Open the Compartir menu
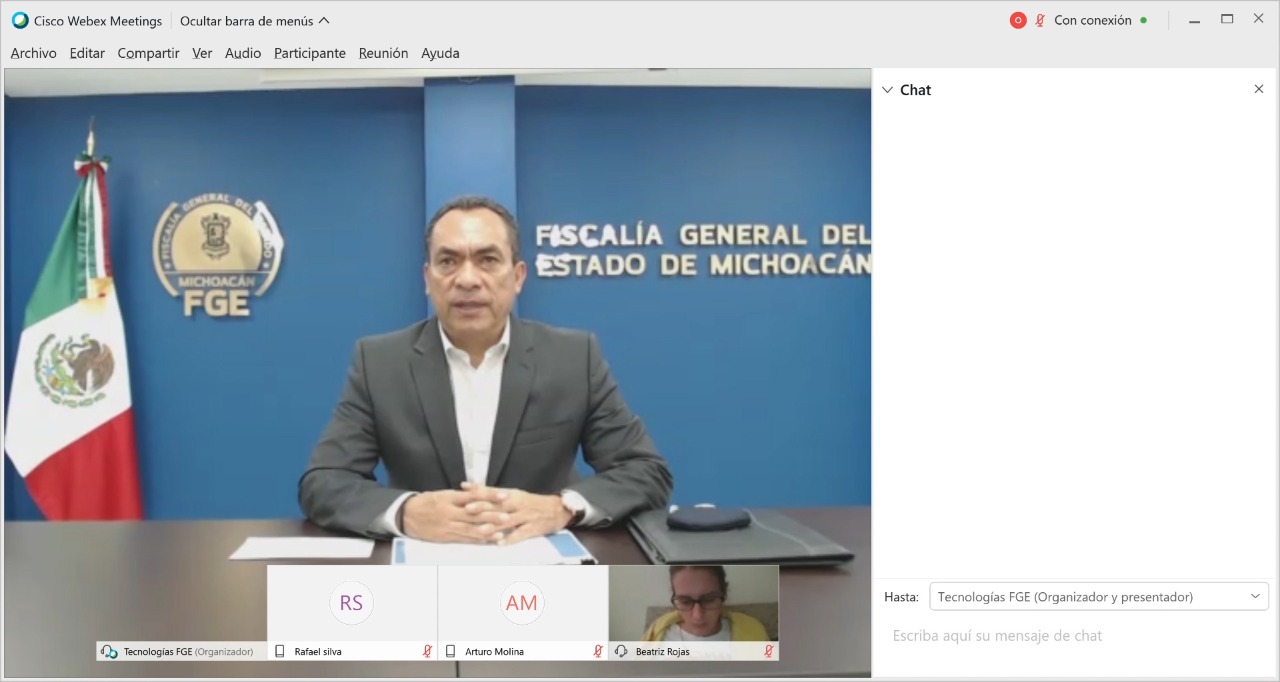Screen dimensions: 1280x682 (x=148, y=53)
